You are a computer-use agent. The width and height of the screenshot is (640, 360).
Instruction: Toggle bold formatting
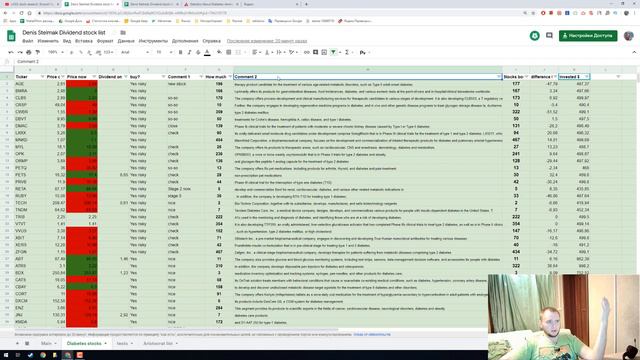tap(180, 52)
